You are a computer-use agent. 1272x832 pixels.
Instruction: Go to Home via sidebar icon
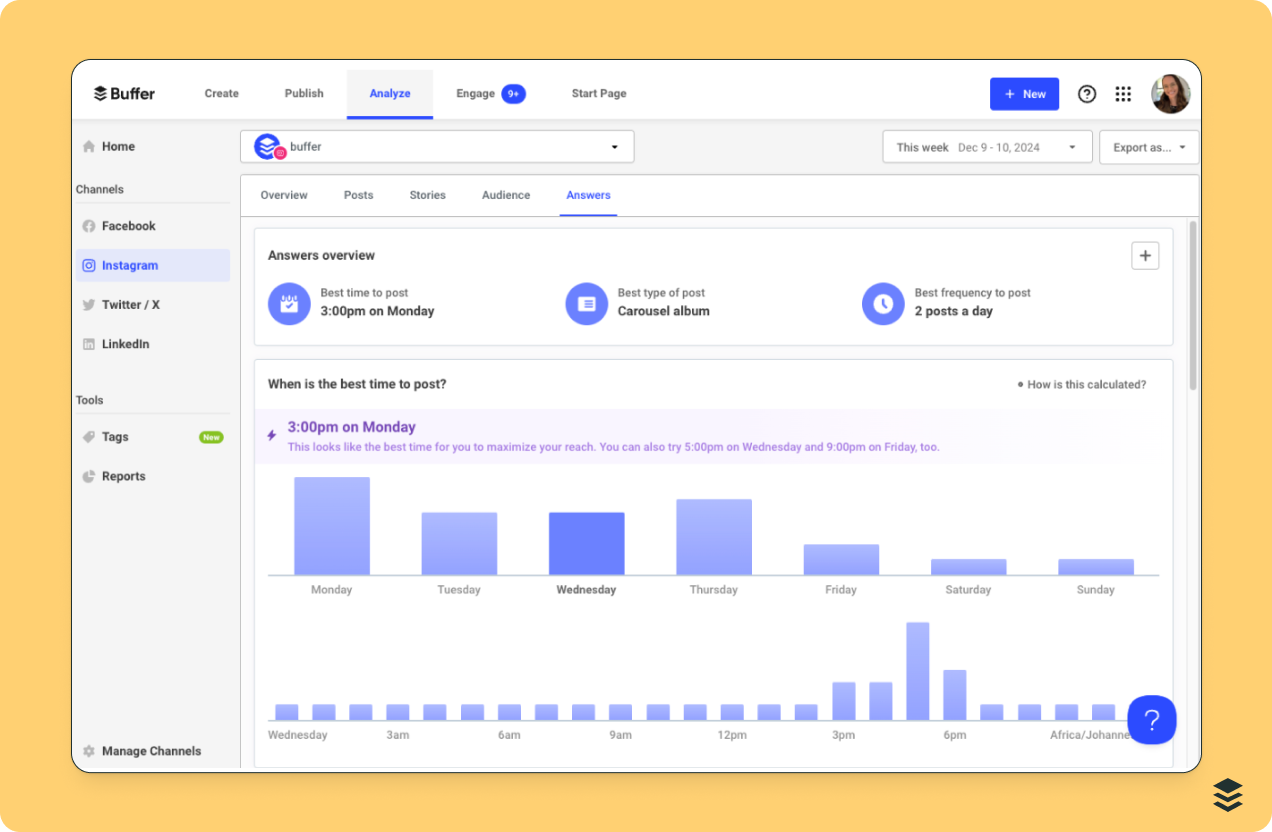118,146
